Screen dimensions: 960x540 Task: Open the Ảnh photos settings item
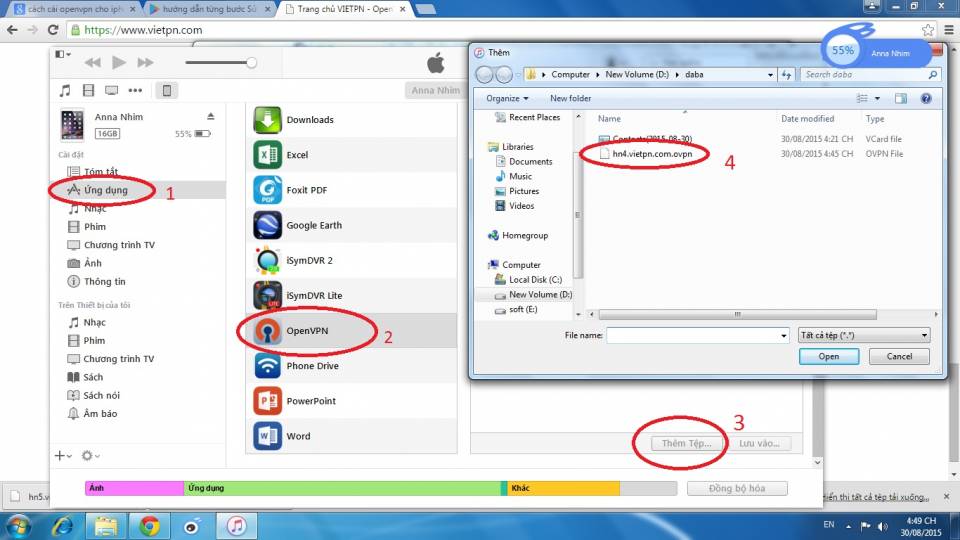(92, 263)
